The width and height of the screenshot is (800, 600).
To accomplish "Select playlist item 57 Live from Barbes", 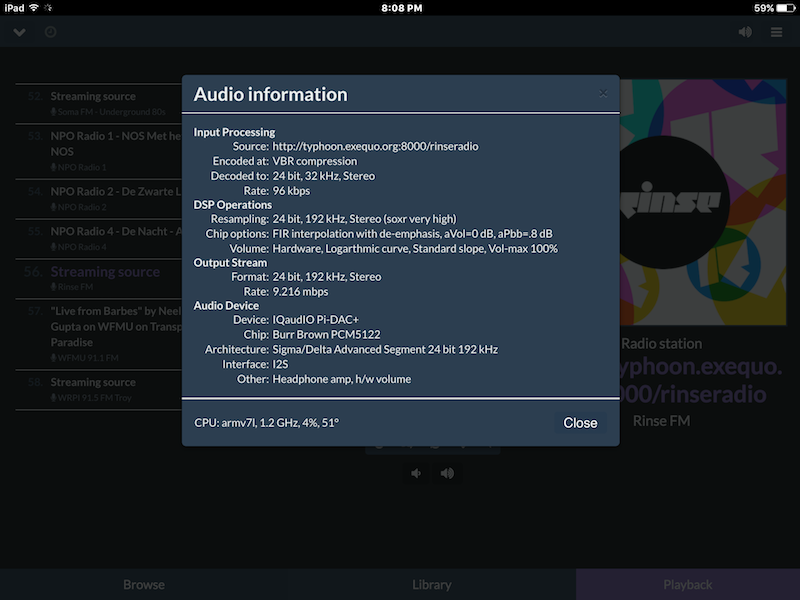I will (x=99, y=334).
